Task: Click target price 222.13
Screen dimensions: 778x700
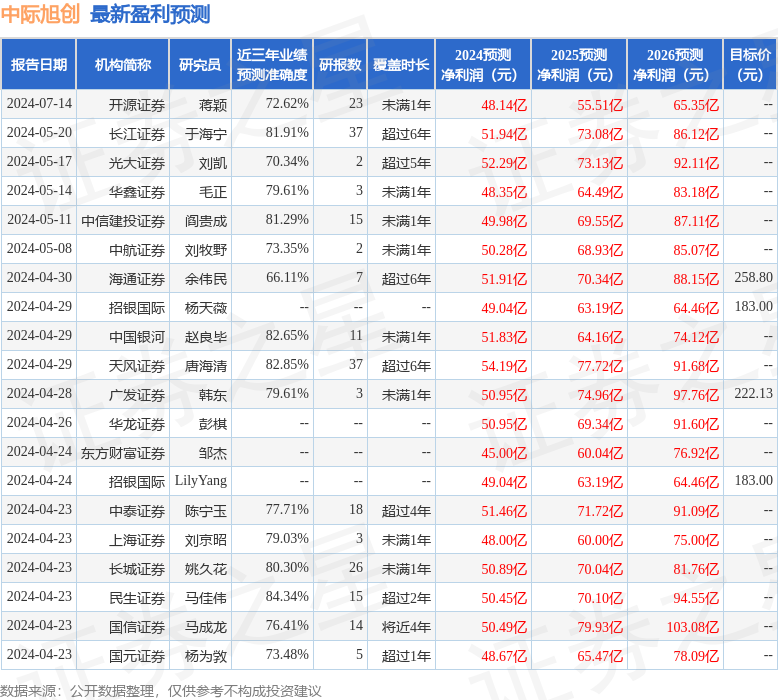Action: tap(754, 393)
